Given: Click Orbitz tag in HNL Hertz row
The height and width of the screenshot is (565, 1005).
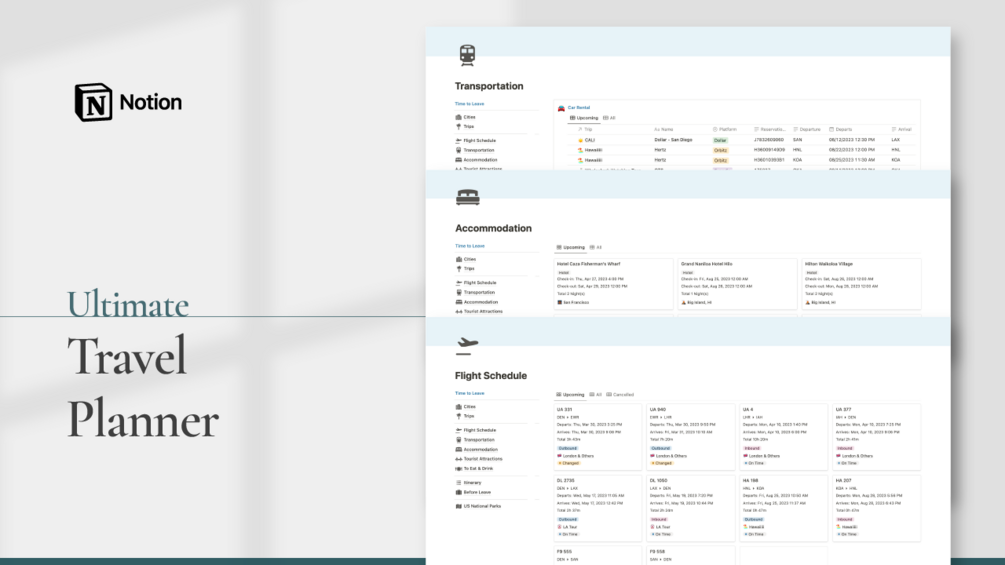Looking at the screenshot, I should [720, 151].
